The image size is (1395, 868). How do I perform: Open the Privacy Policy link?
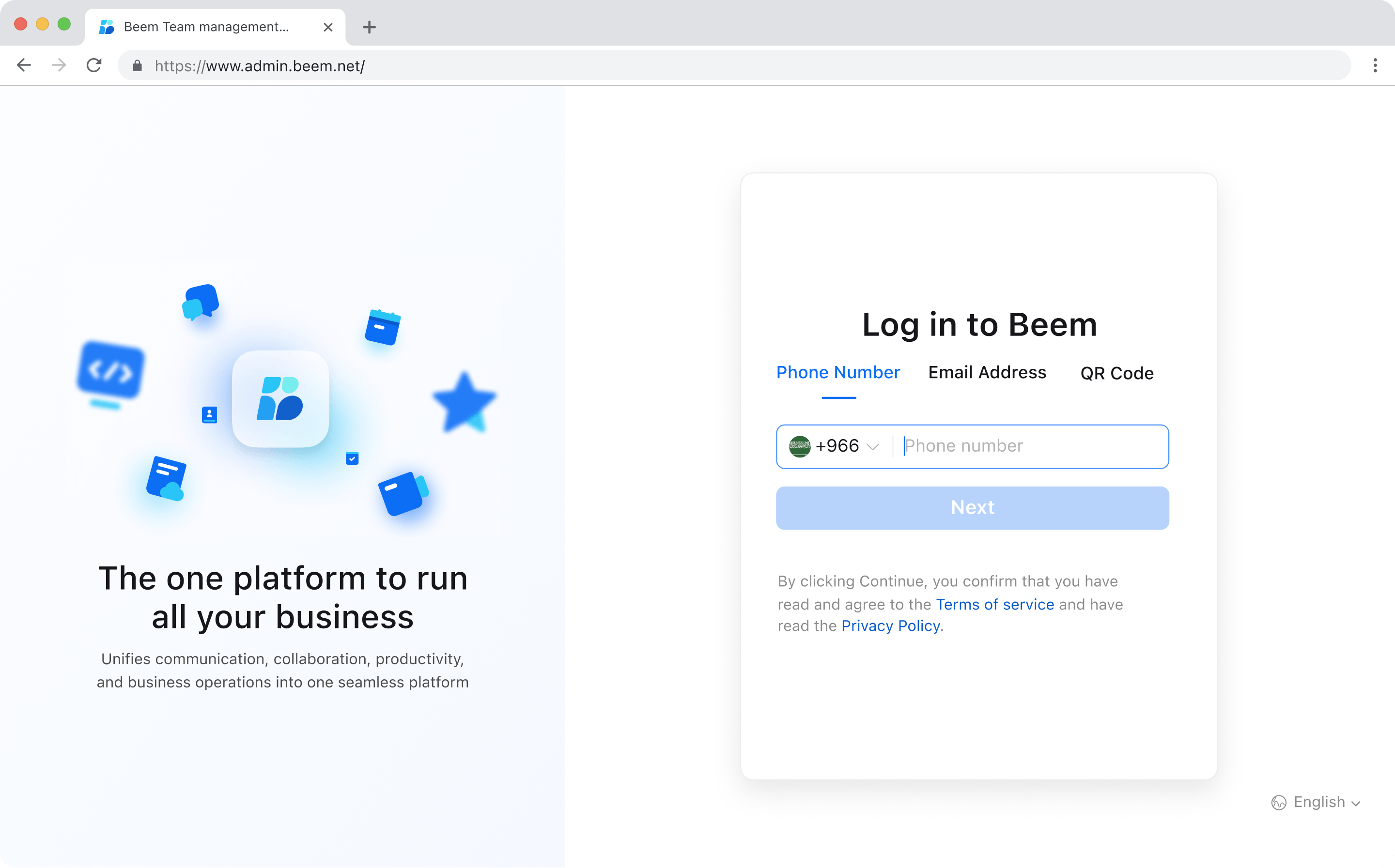[890, 626]
